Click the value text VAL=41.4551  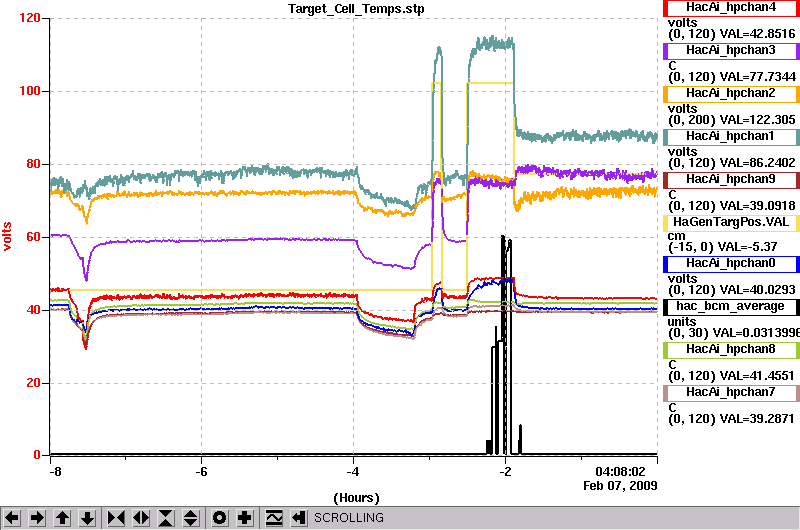(757, 376)
